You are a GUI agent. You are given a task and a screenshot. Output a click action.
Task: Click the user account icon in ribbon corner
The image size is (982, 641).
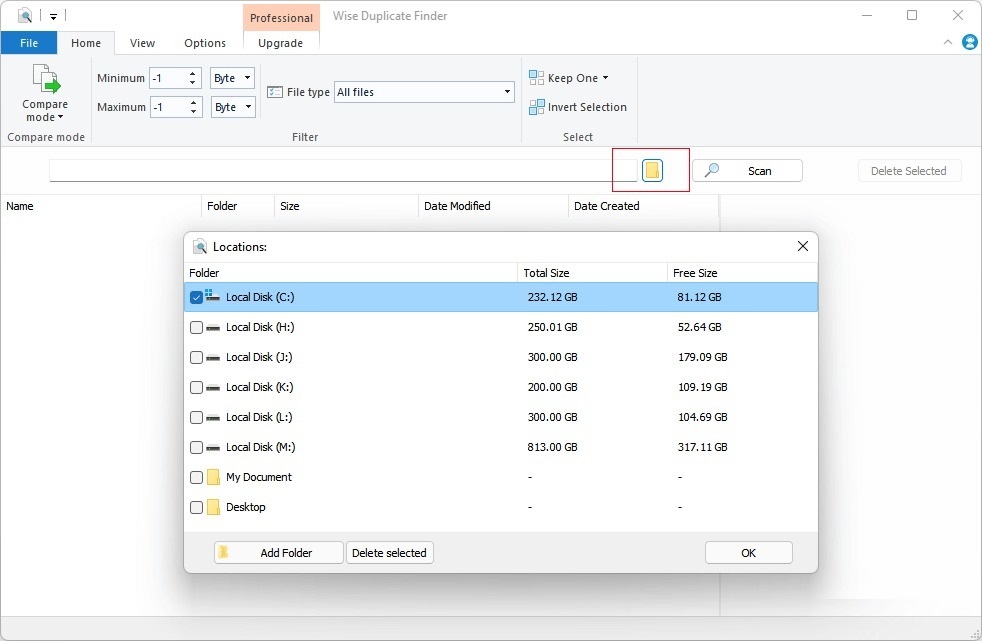pos(969,42)
